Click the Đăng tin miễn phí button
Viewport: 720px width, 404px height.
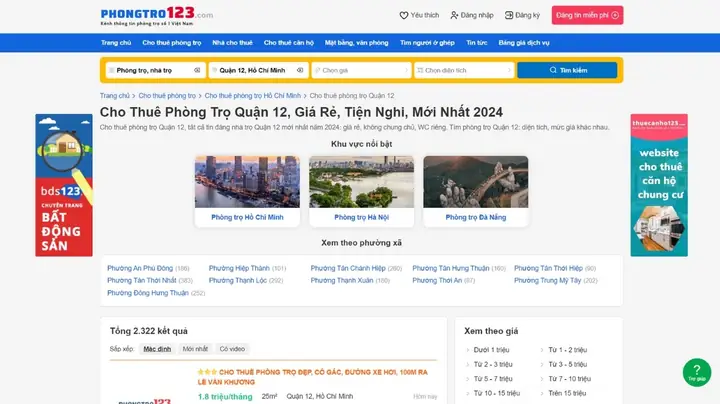[x=587, y=15]
